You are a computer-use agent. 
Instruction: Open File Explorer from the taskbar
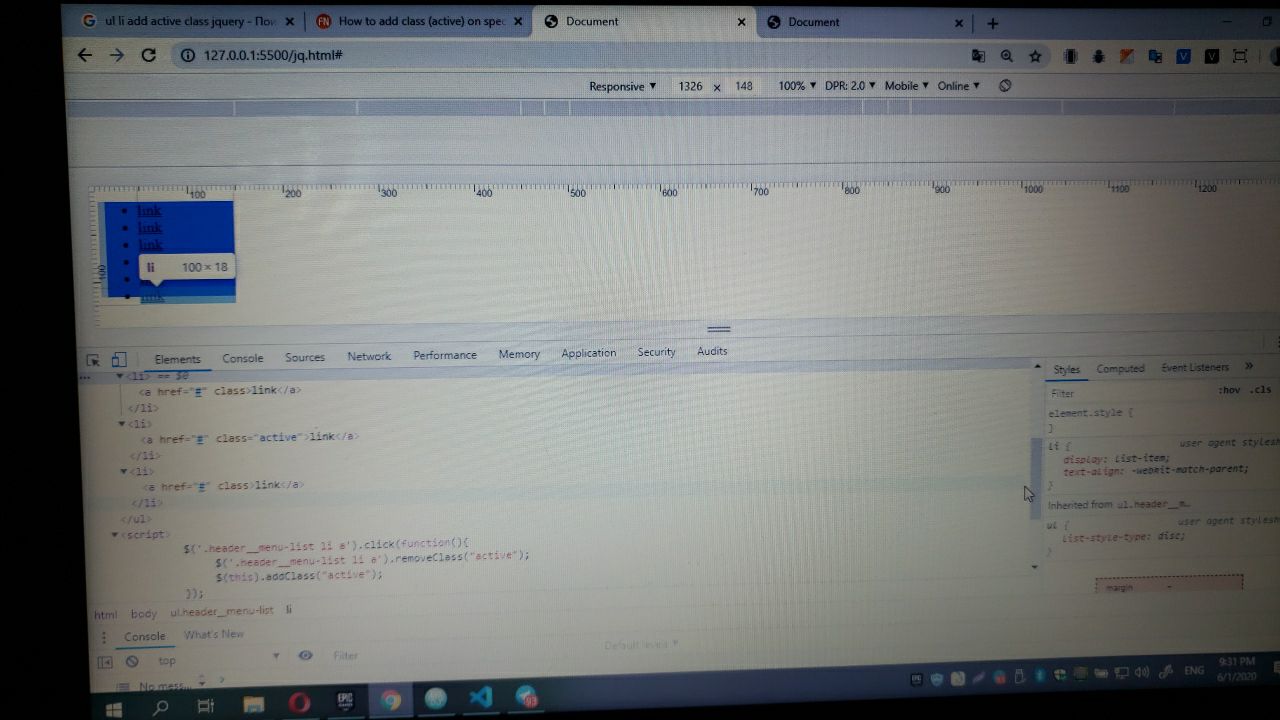coord(253,705)
